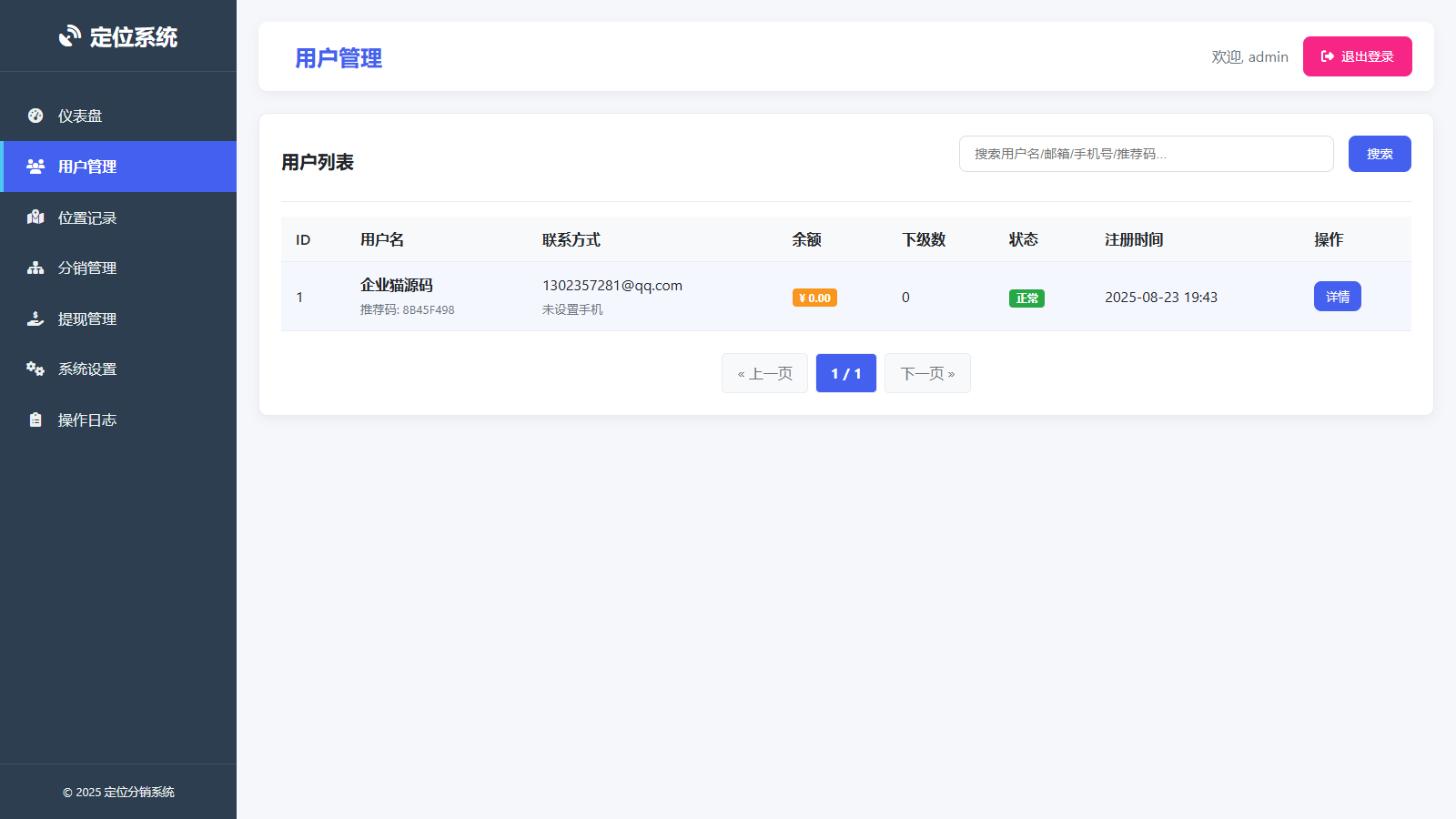
Task: Go to previous page with 上一页
Action: (764, 373)
